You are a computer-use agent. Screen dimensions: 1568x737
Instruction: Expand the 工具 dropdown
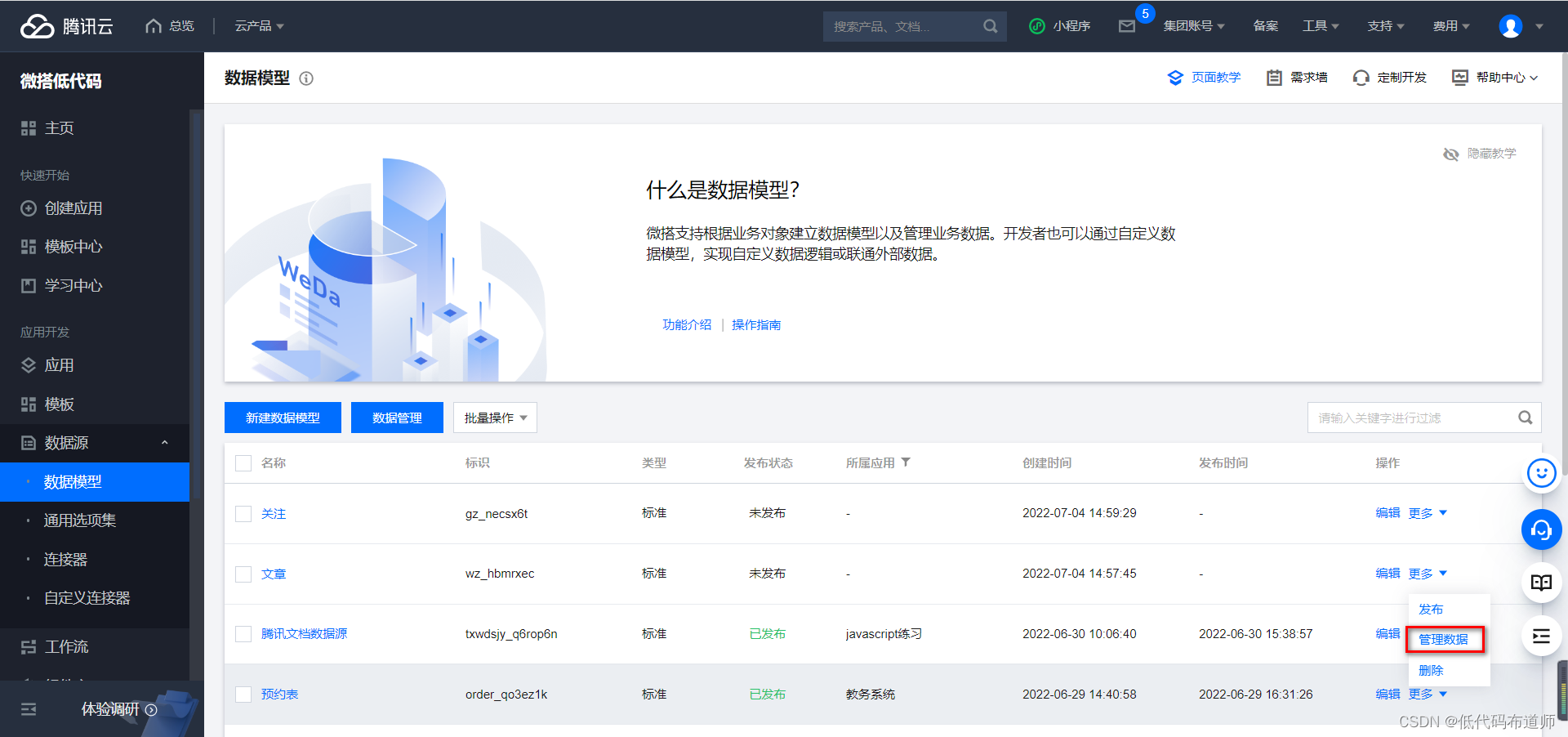pyautogui.click(x=1321, y=26)
